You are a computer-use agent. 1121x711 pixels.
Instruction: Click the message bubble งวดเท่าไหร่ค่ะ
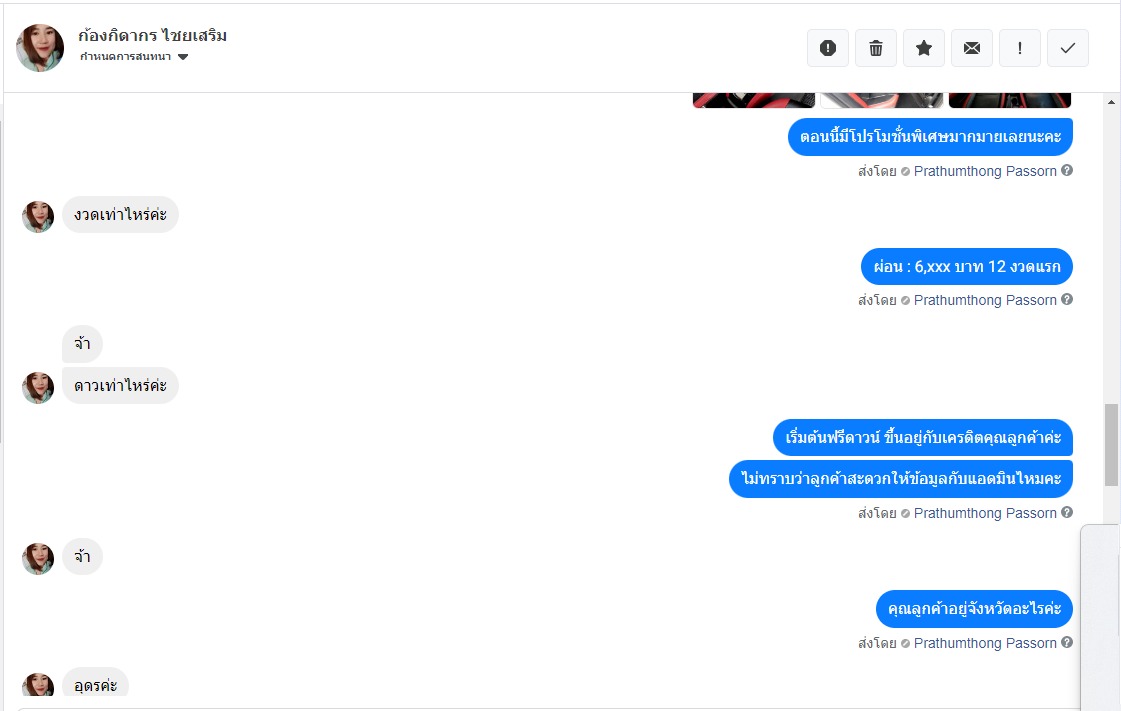120,214
